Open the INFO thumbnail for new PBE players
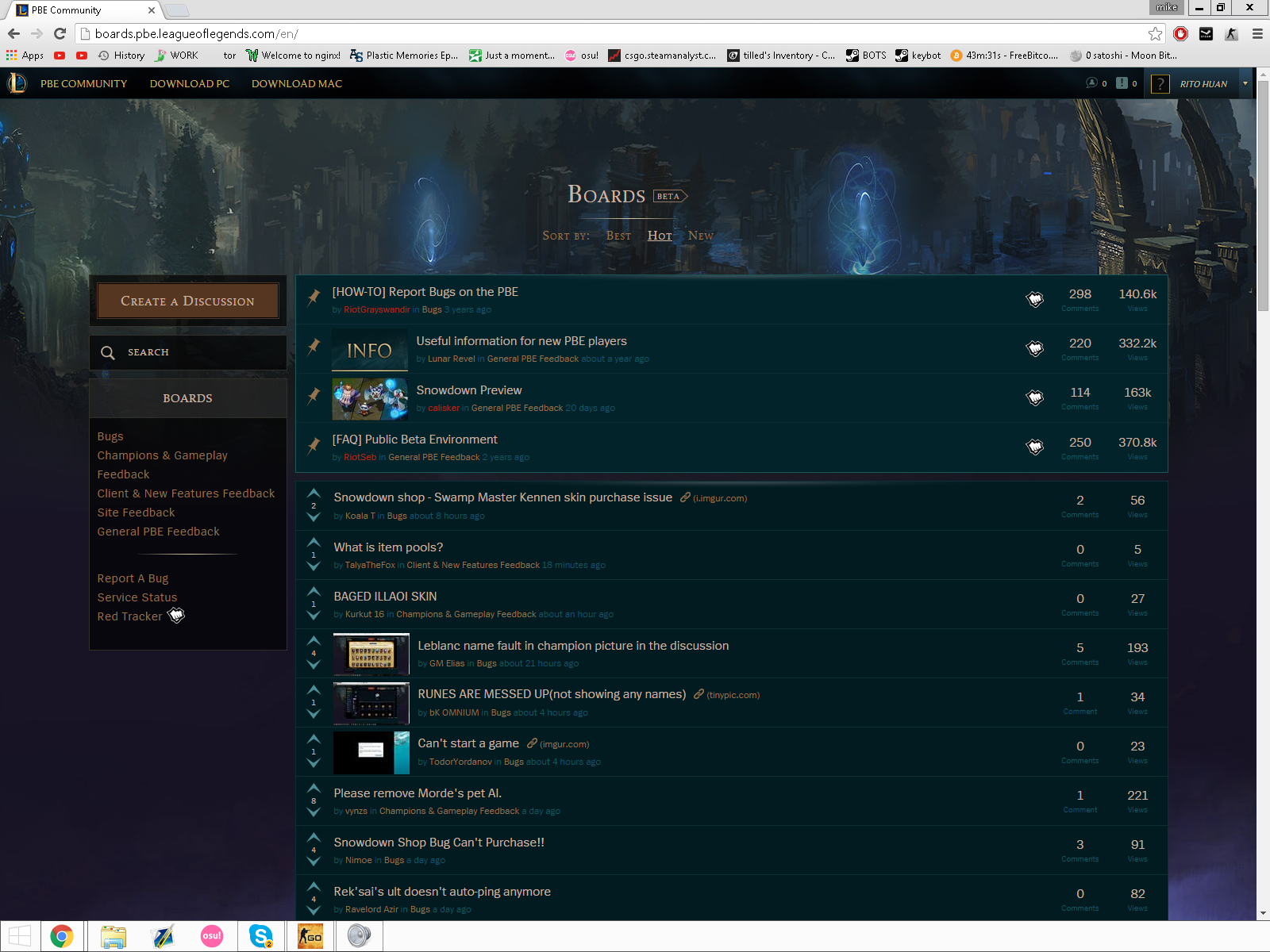 (x=370, y=350)
